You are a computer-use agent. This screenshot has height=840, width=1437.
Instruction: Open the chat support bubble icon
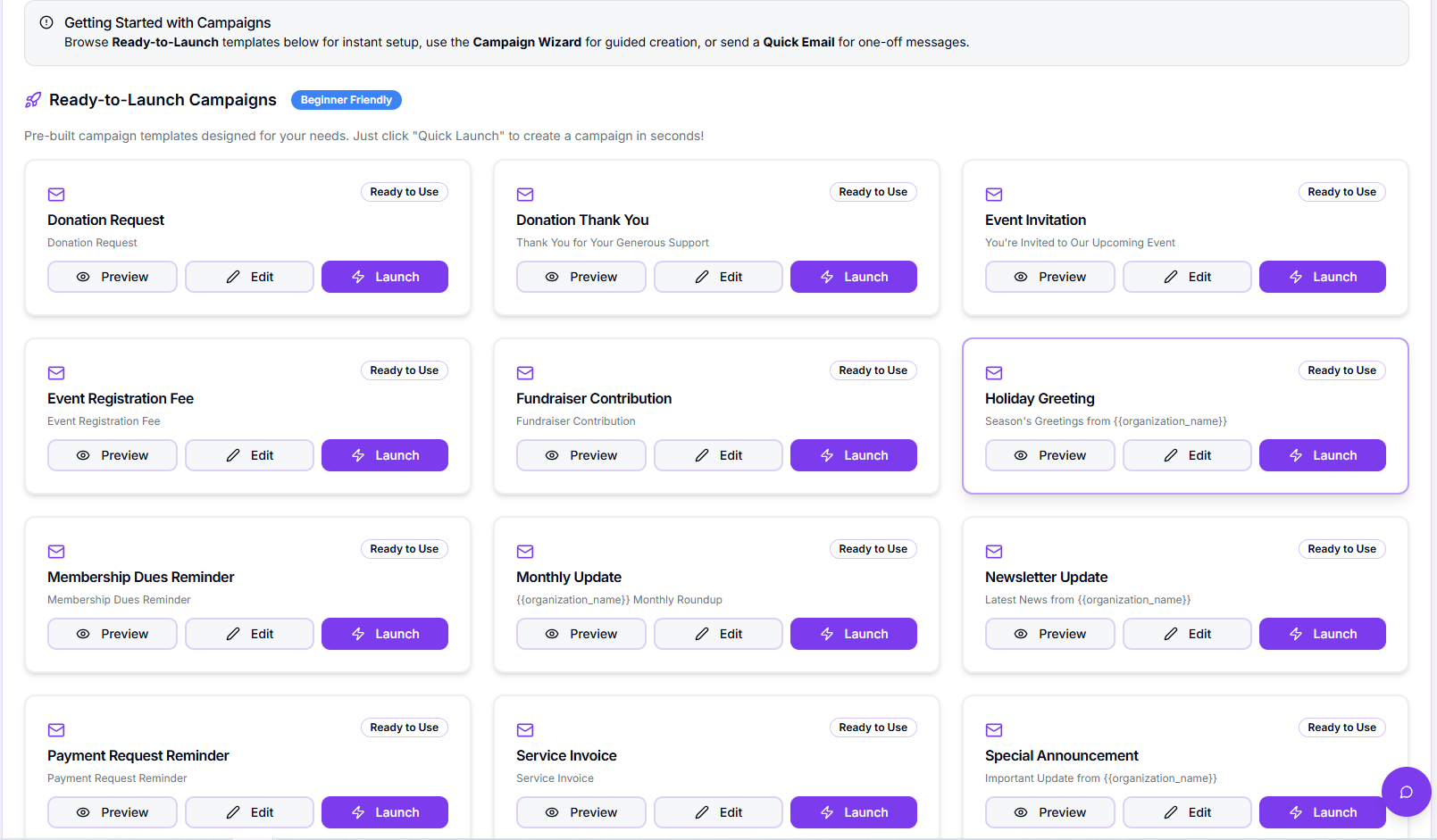[1406, 792]
